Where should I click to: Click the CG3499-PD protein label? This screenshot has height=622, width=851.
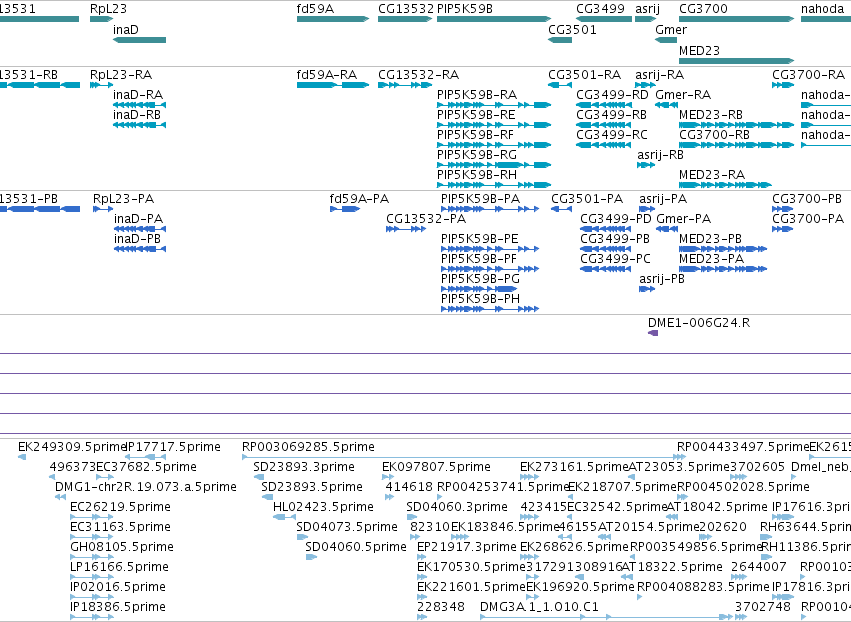616,219
